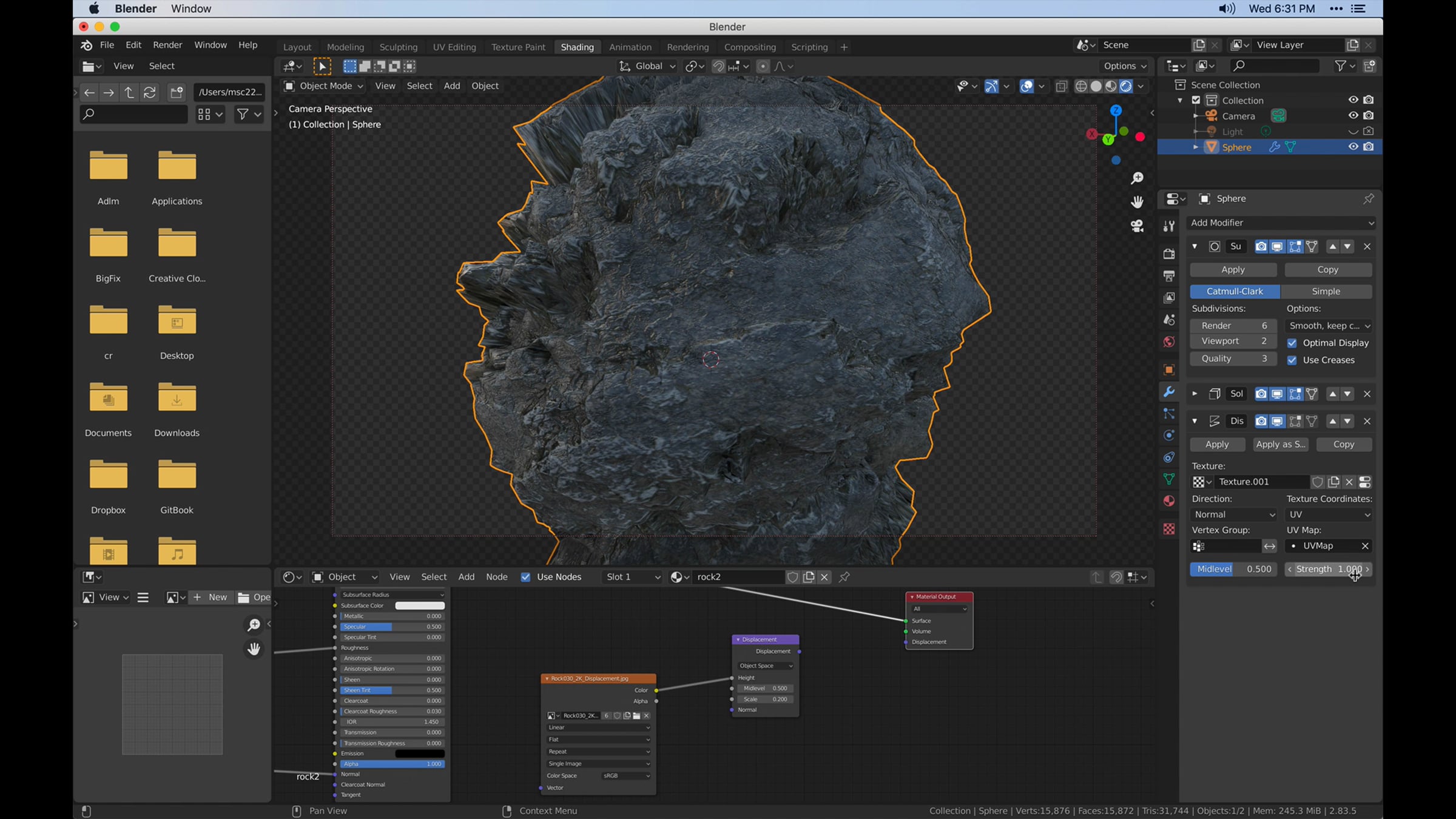The width and height of the screenshot is (1456, 819).
Task: Open the Texture properties checker icon
Action: click(x=1168, y=529)
